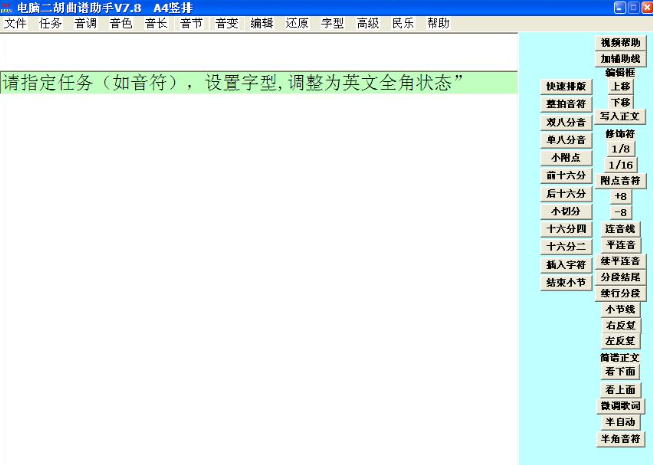
Task: Click the 下移 button
Action: tap(621, 102)
